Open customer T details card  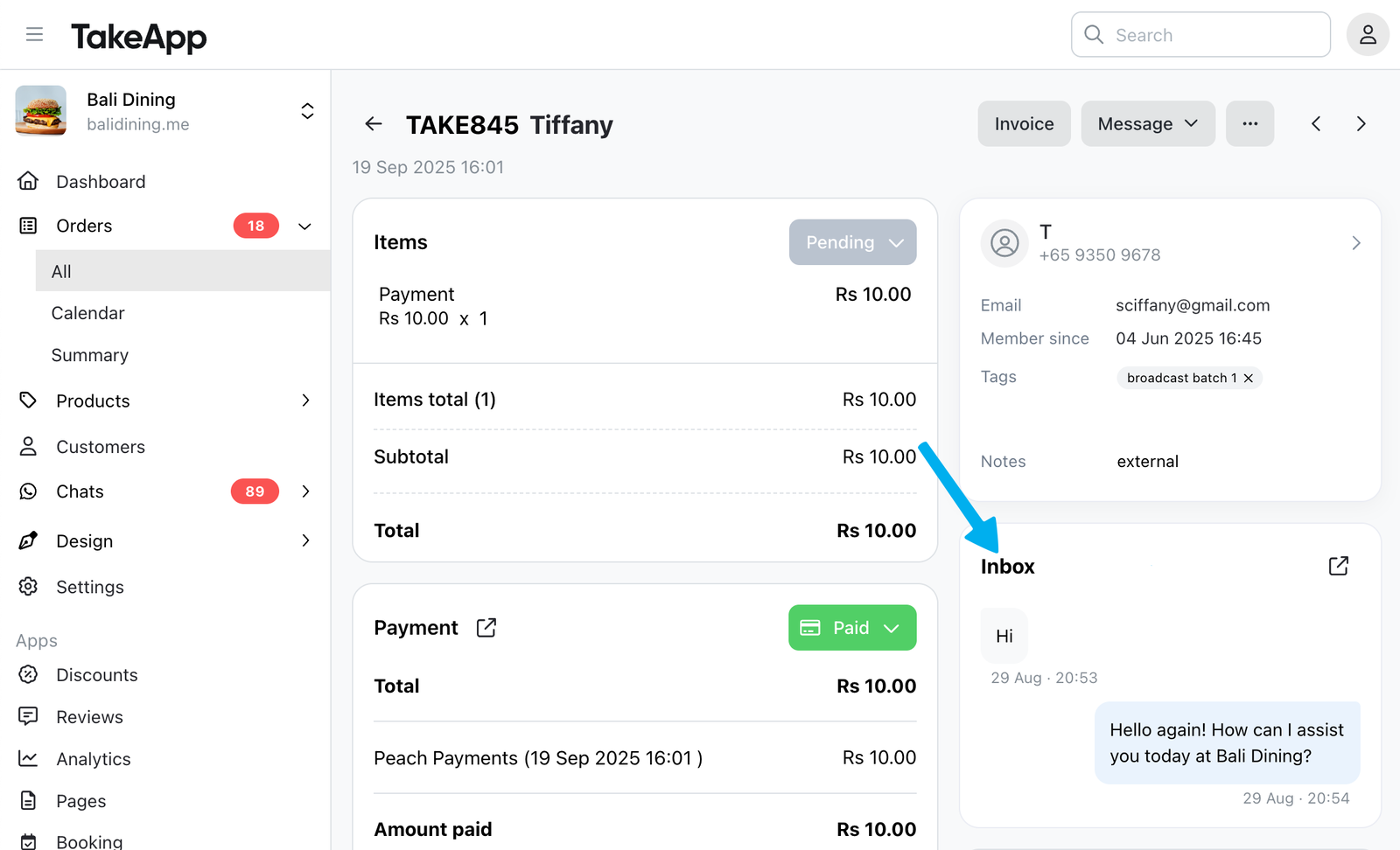[1171, 242]
